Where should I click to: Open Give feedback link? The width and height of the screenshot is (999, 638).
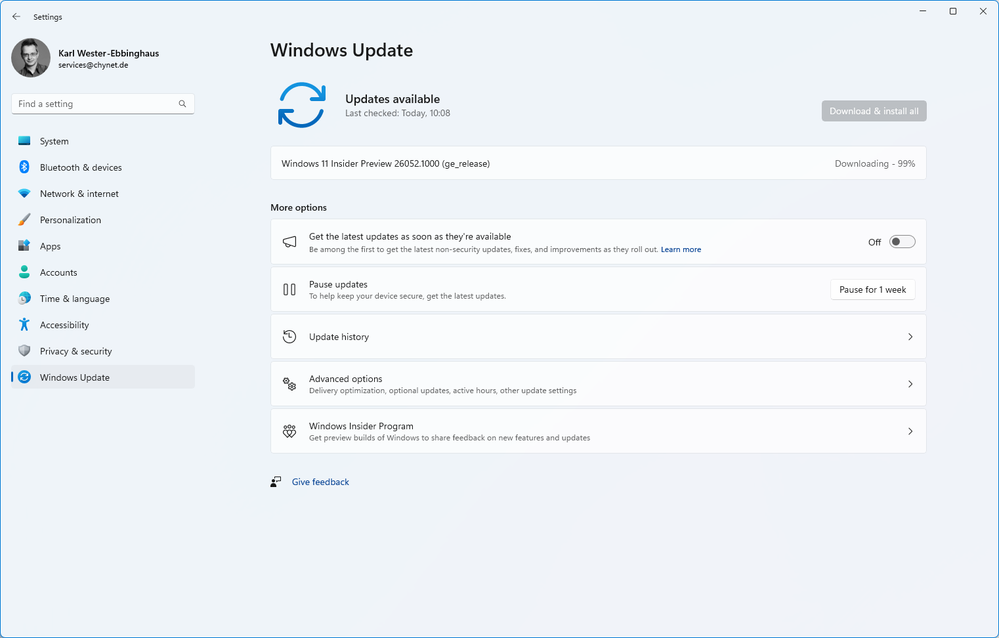coord(320,482)
